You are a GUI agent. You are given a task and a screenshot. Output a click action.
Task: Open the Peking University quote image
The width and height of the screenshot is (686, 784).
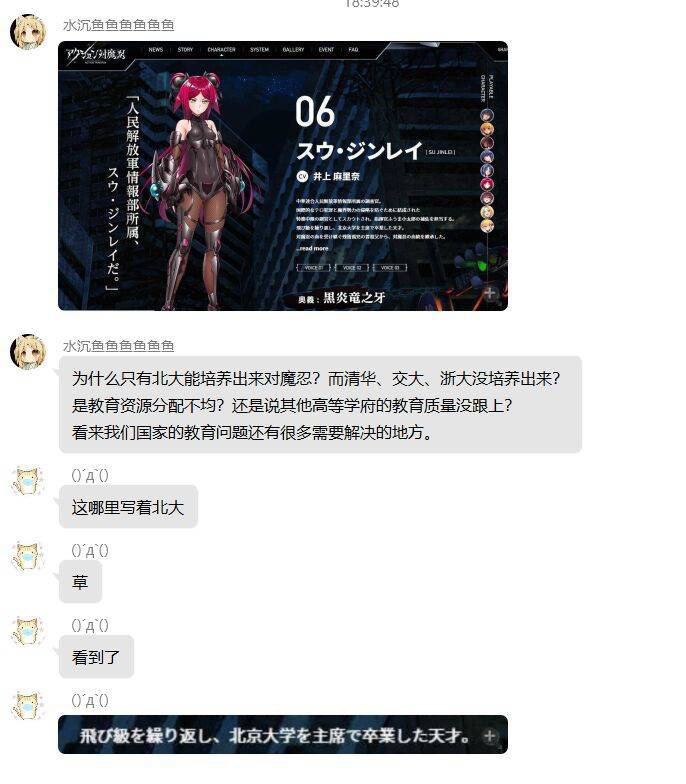[x=282, y=734]
